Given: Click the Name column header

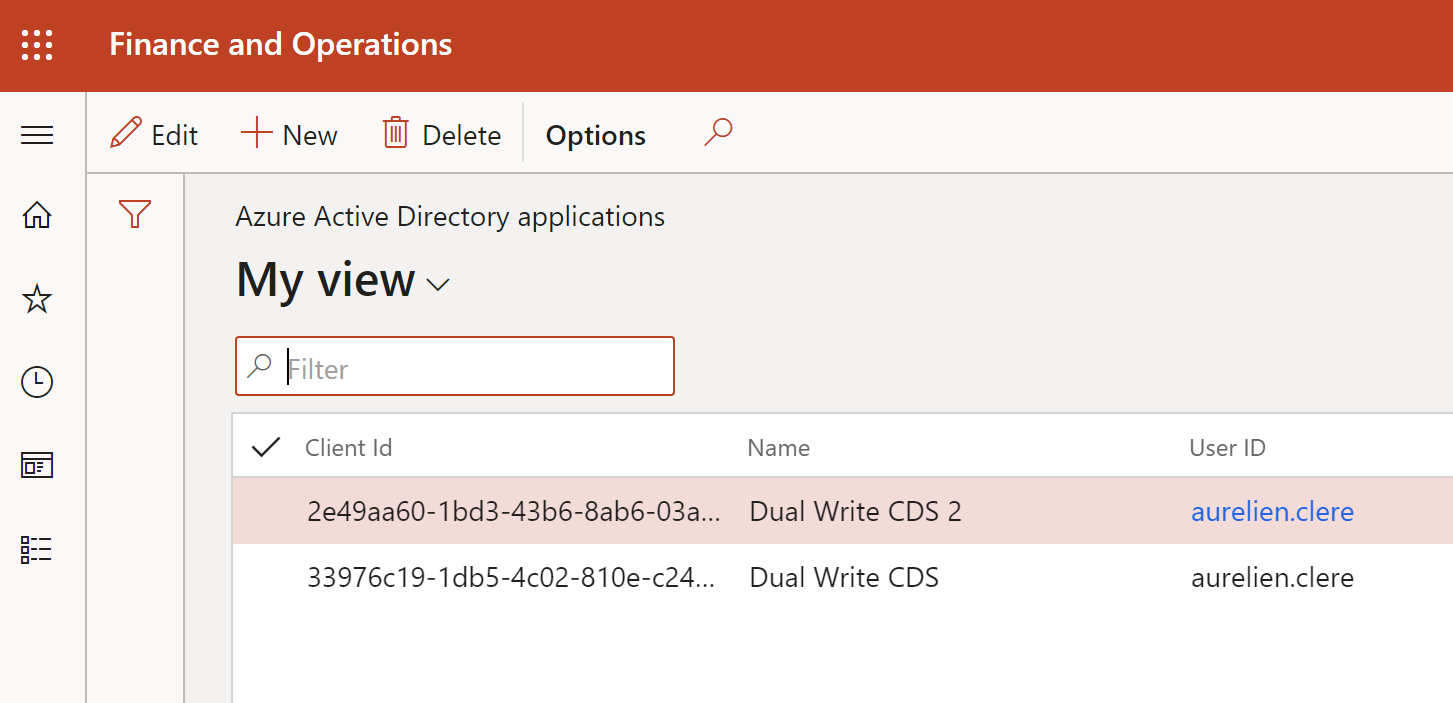Looking at the screenshot, I should click(778, 448).
